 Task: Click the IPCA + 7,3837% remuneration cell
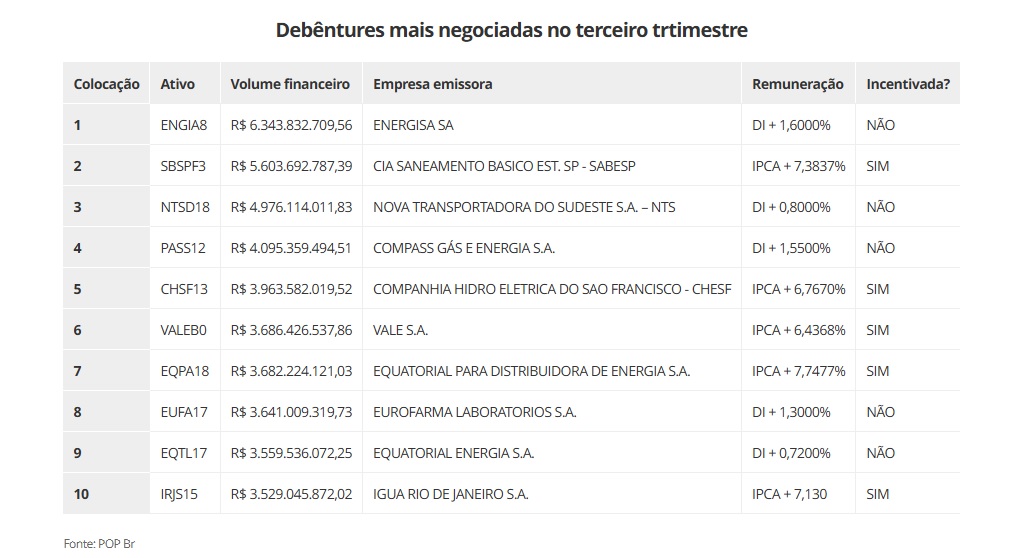click(x=798, y=166)
